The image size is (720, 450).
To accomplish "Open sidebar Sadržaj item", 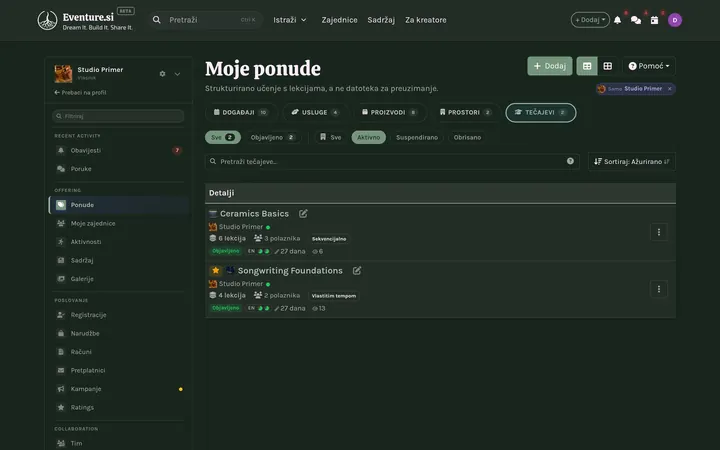I will (x=118, y=260).
